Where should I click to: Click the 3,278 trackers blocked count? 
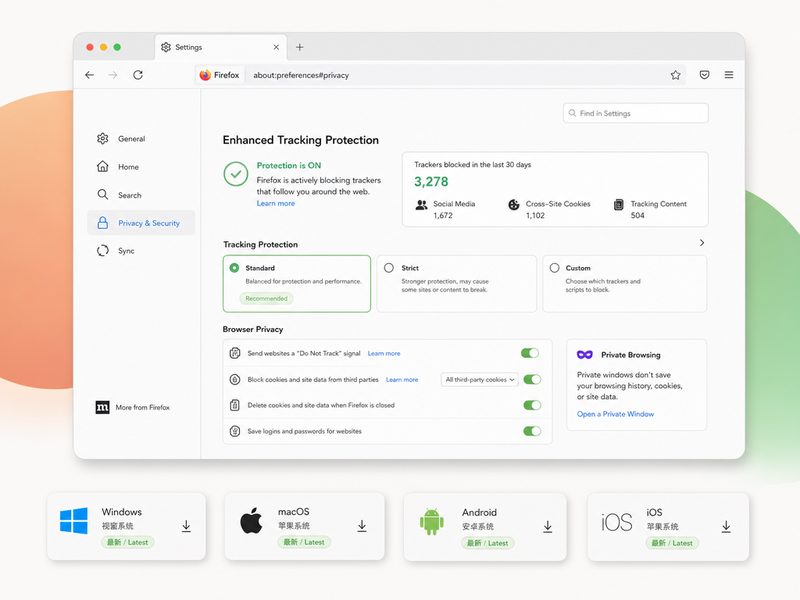point(431,182)
